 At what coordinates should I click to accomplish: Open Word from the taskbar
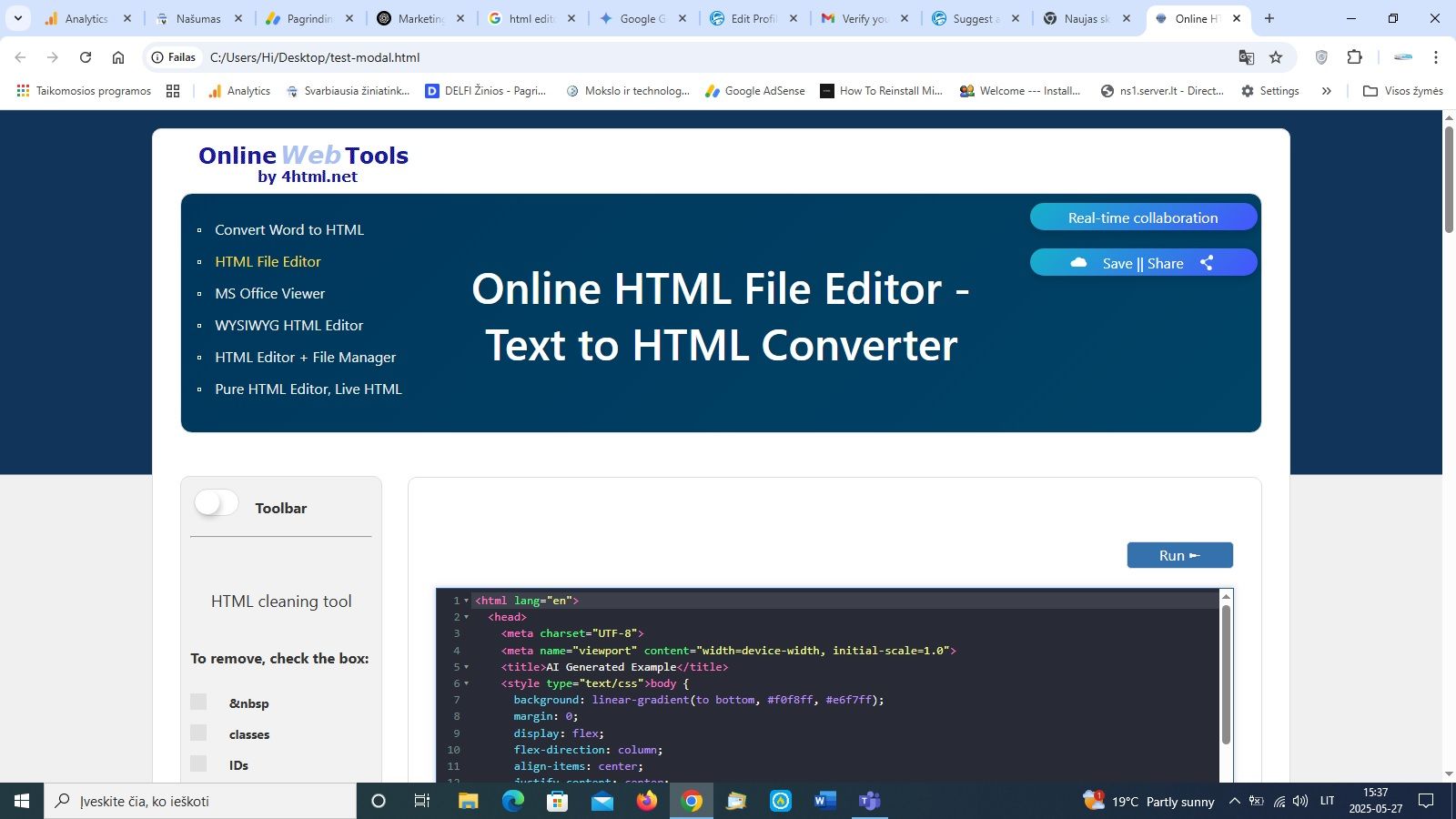[x=824, y=801]
